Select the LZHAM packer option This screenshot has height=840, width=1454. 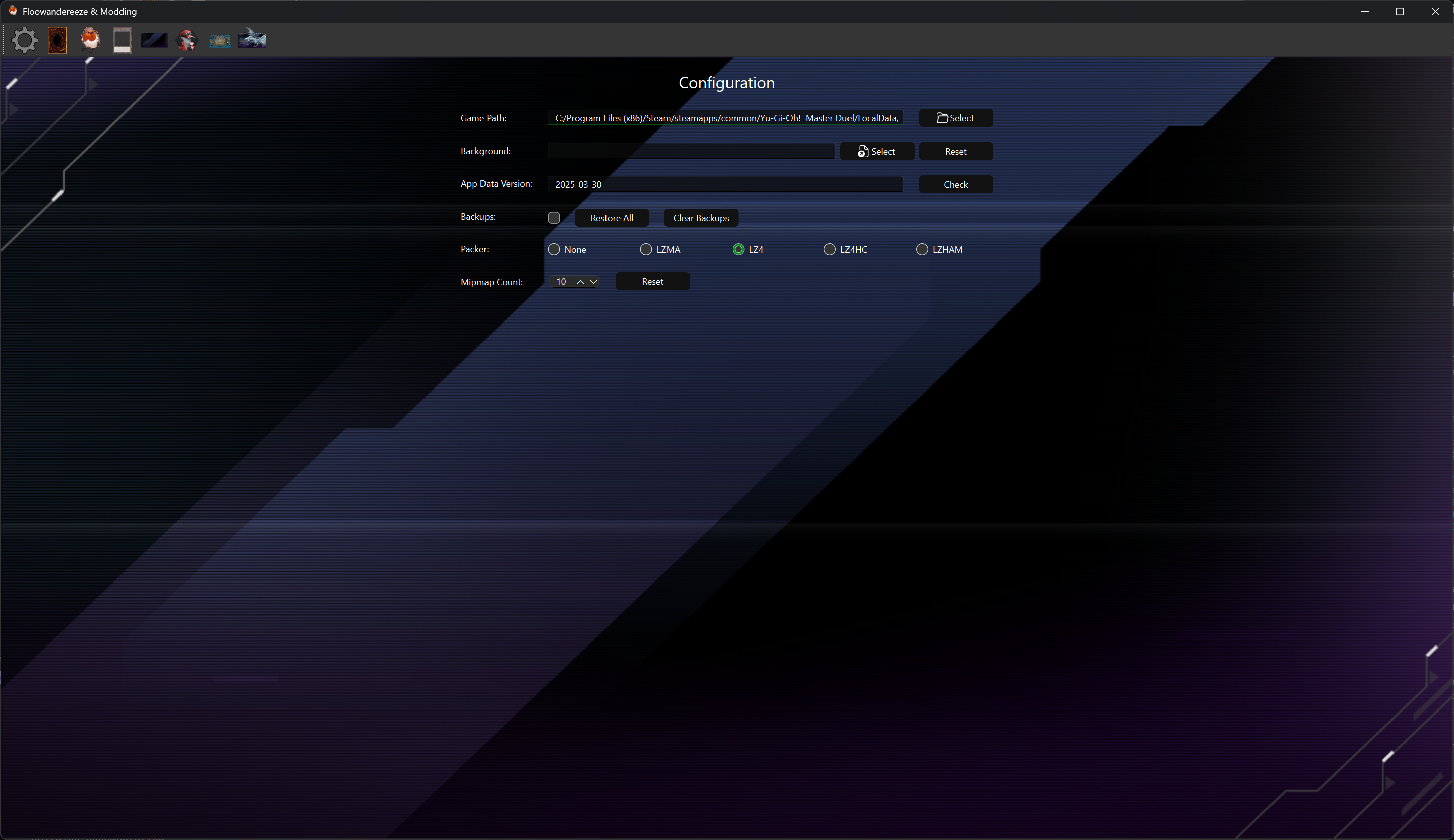(x=939, y=249)
